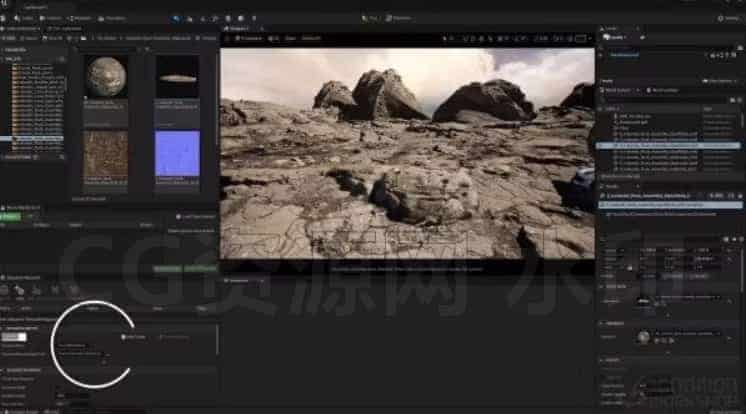Click the highlighted actor row in Outliner list
746x414 pixels.
point(668,146)
